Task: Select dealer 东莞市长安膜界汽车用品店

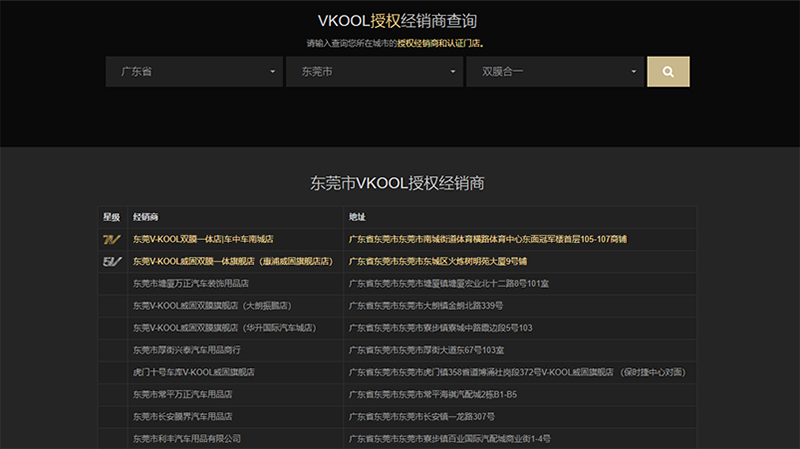Action: coord(183,416)
